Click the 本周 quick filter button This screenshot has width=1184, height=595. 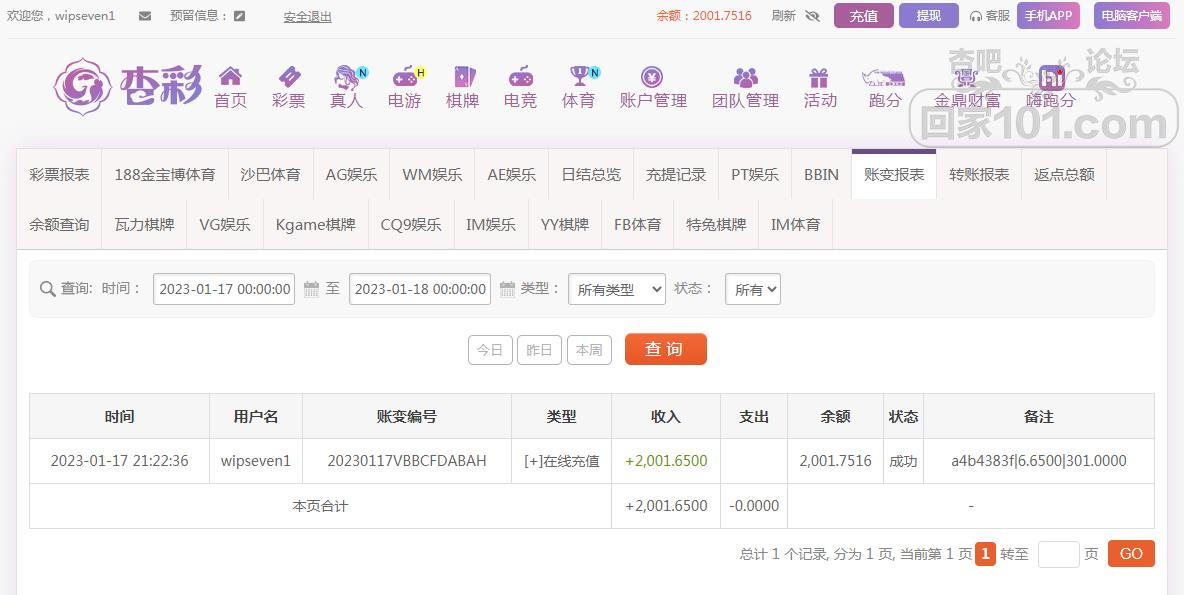click(589, 350)
